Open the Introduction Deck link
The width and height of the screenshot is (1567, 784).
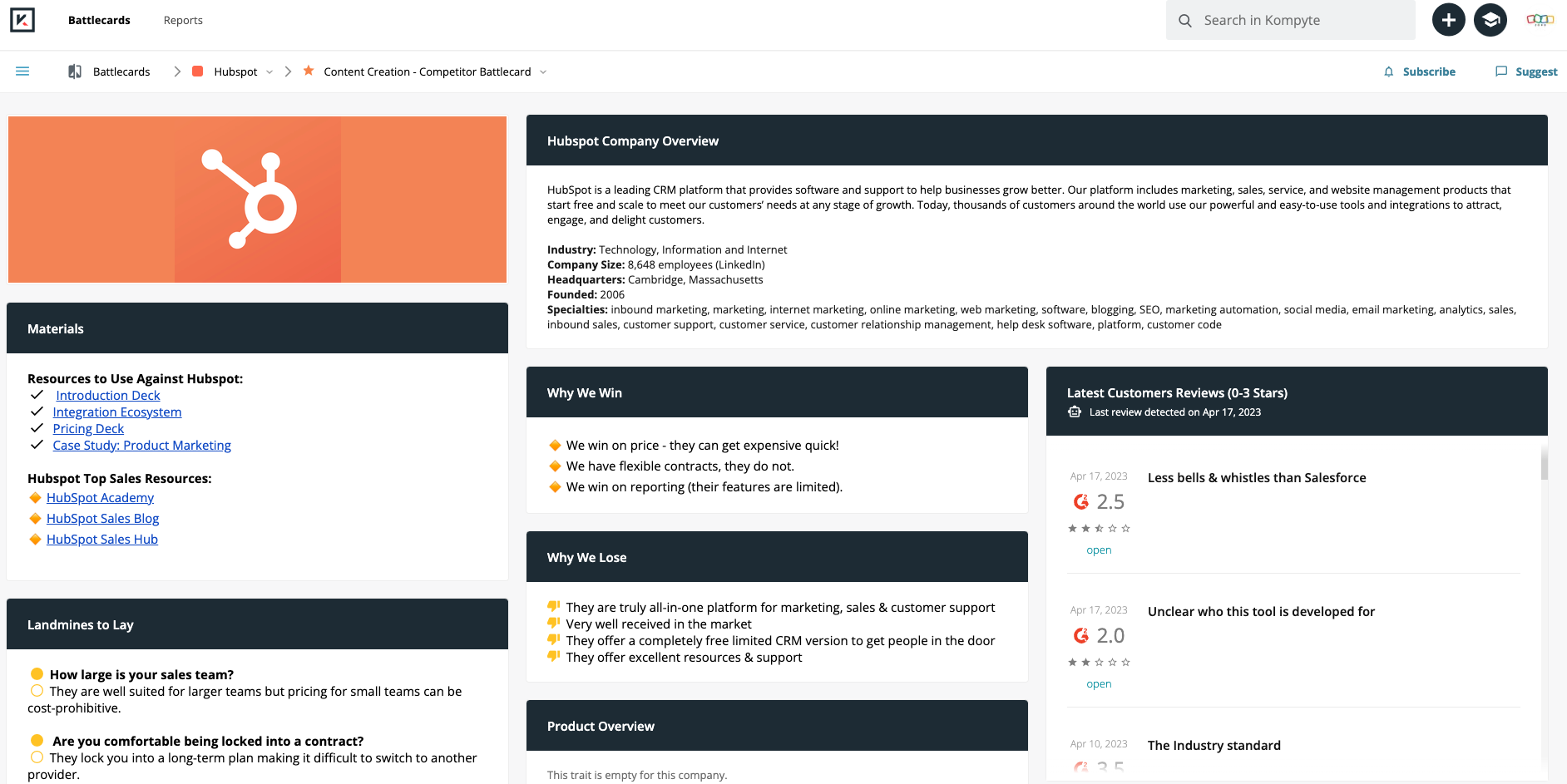tap(108, 396)
